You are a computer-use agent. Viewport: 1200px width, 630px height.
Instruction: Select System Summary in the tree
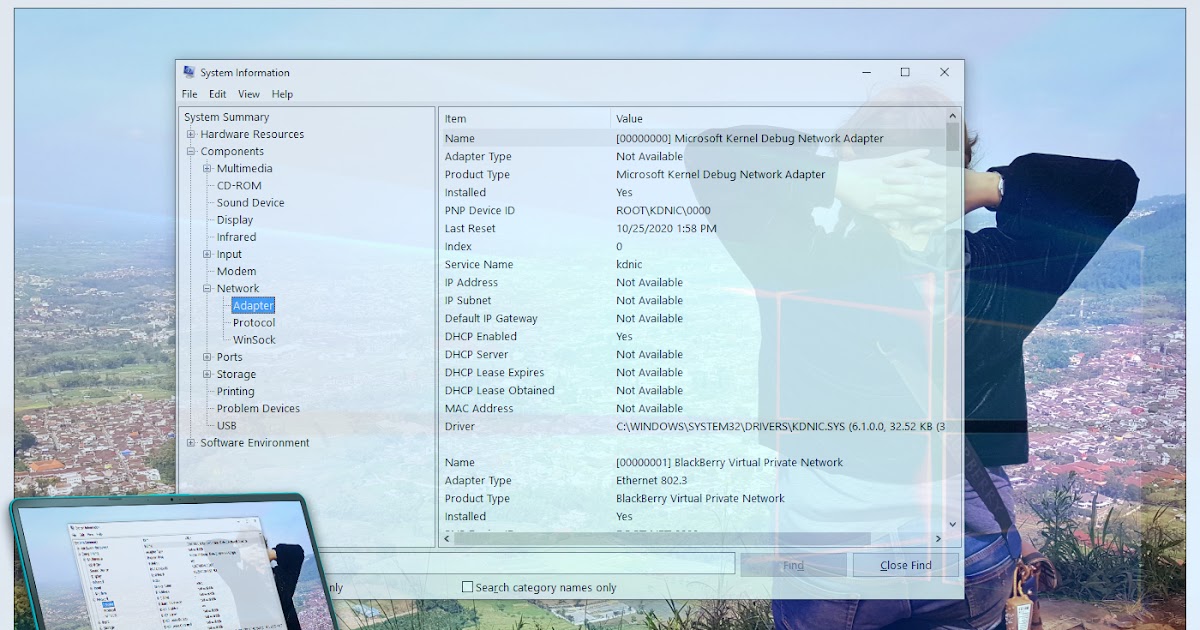tap(227, 117)
